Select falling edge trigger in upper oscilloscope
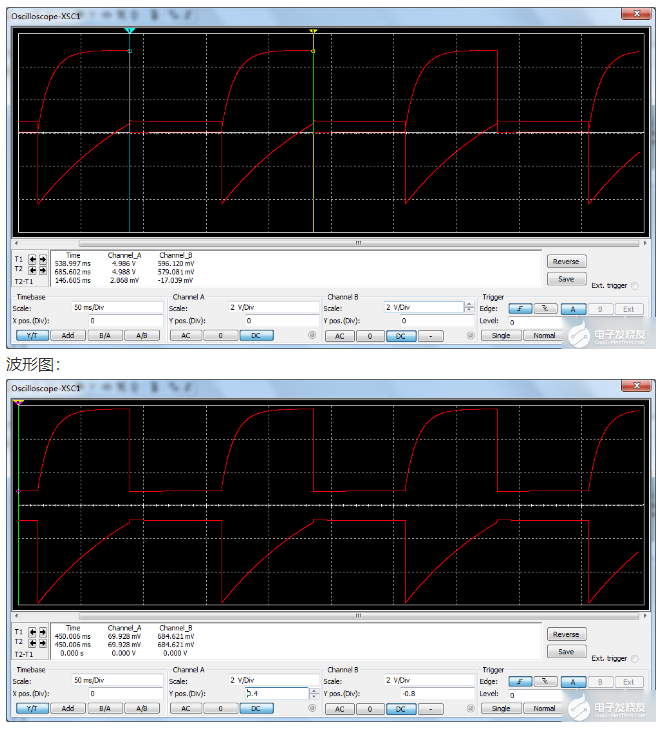Screen dimensions: 663x729 tap(546, 308)
